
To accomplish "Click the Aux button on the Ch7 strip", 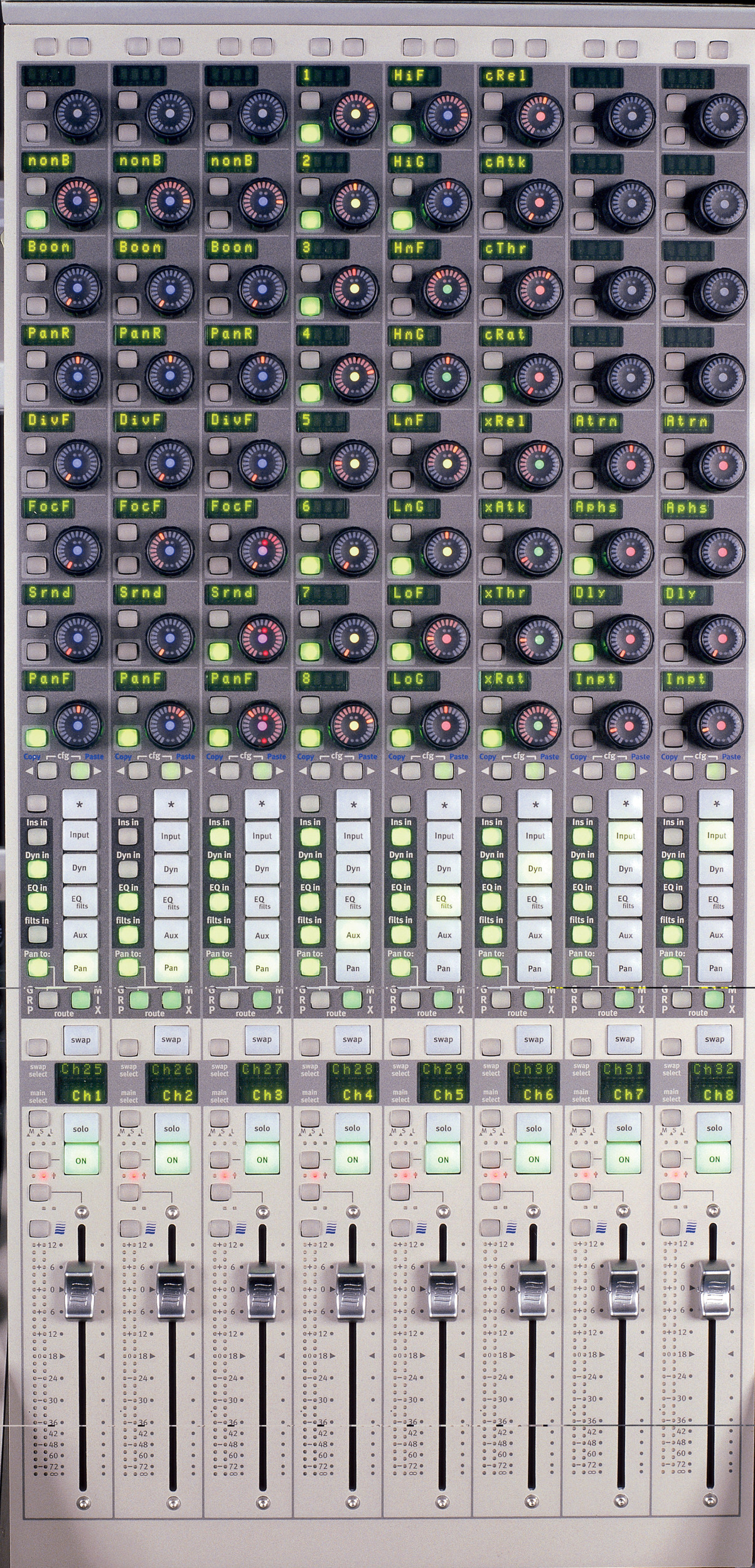I will click(626, 935).
